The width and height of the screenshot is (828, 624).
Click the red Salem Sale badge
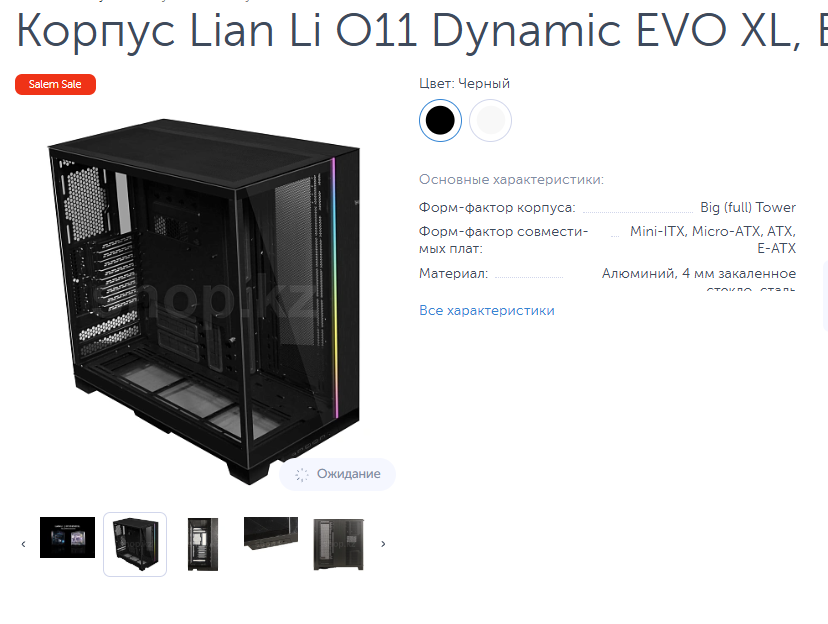pos(55,84)
